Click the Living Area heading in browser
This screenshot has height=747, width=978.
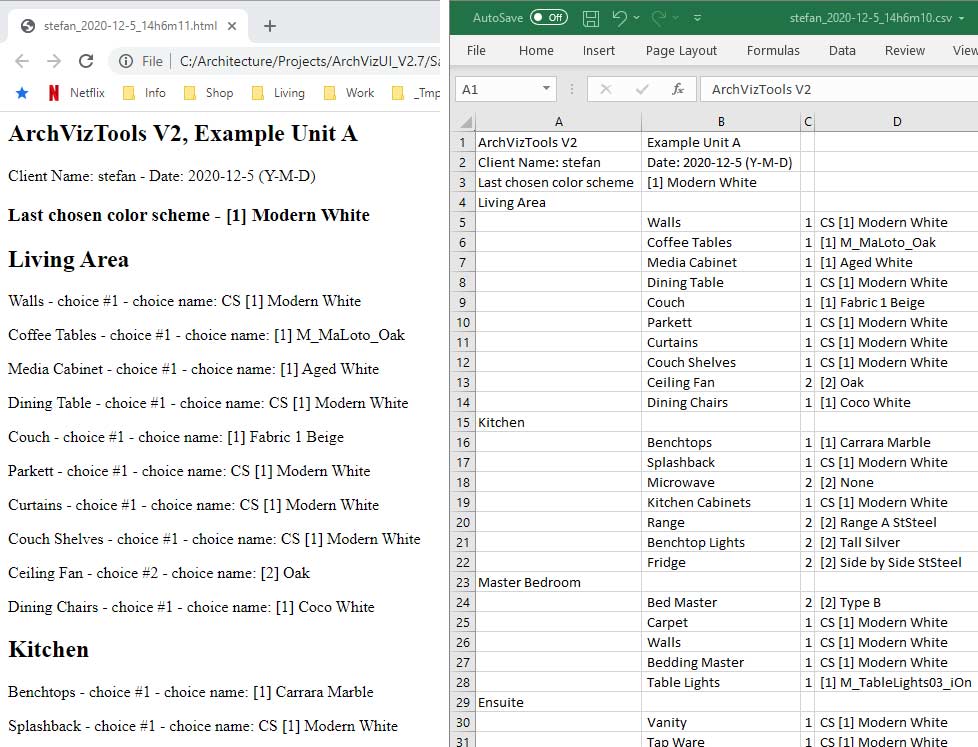pos(69,259)
